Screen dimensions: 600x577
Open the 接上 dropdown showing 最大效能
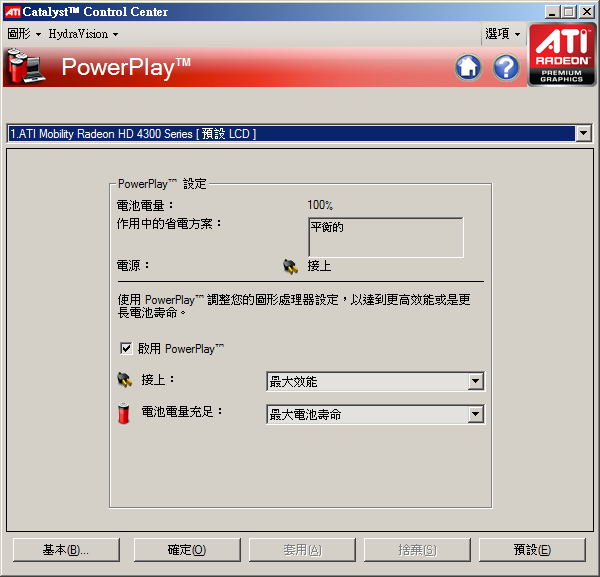(x=375, y=381)
